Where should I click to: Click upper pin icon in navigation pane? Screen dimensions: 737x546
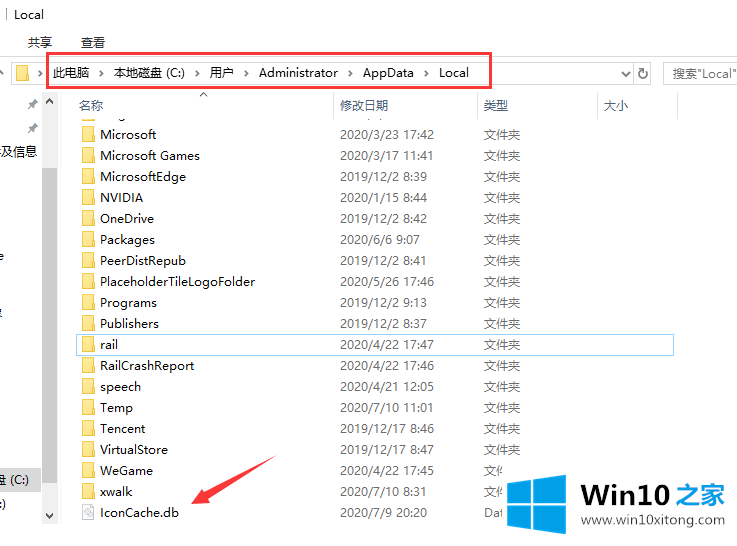[x=32, y=104]
